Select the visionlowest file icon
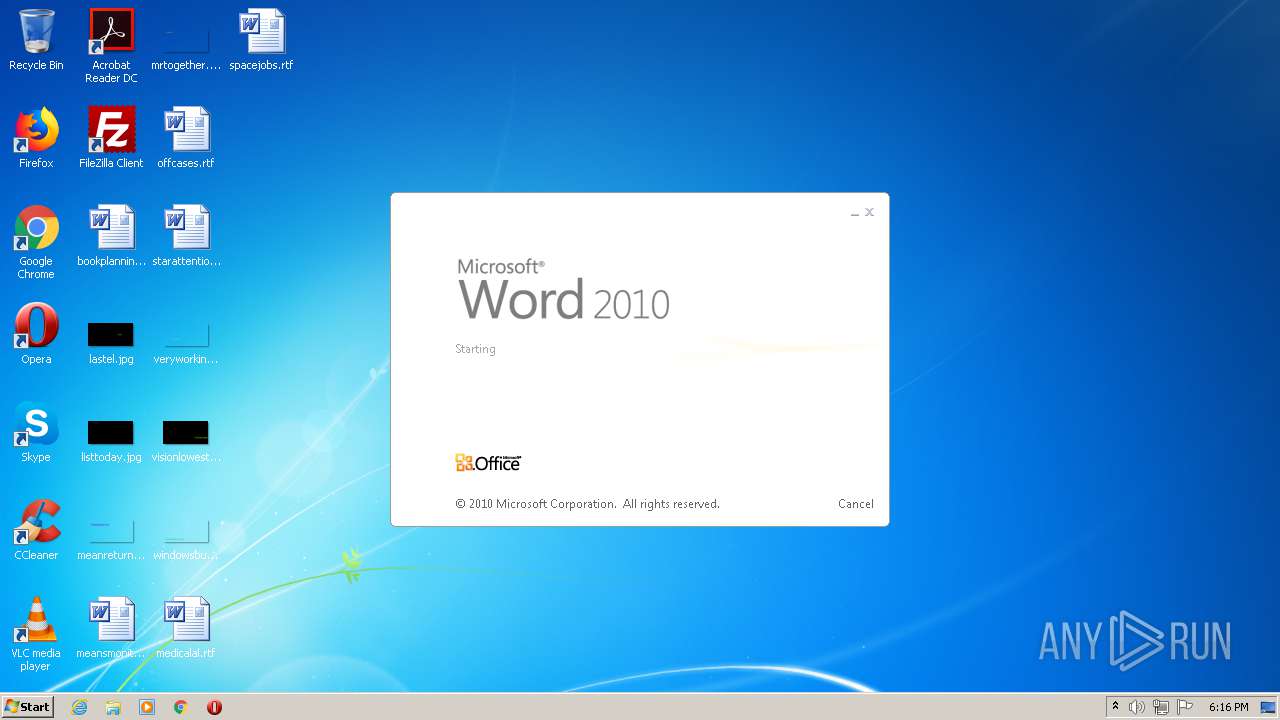This screenshot has height=720, width=1280. [x=186, y=441]
